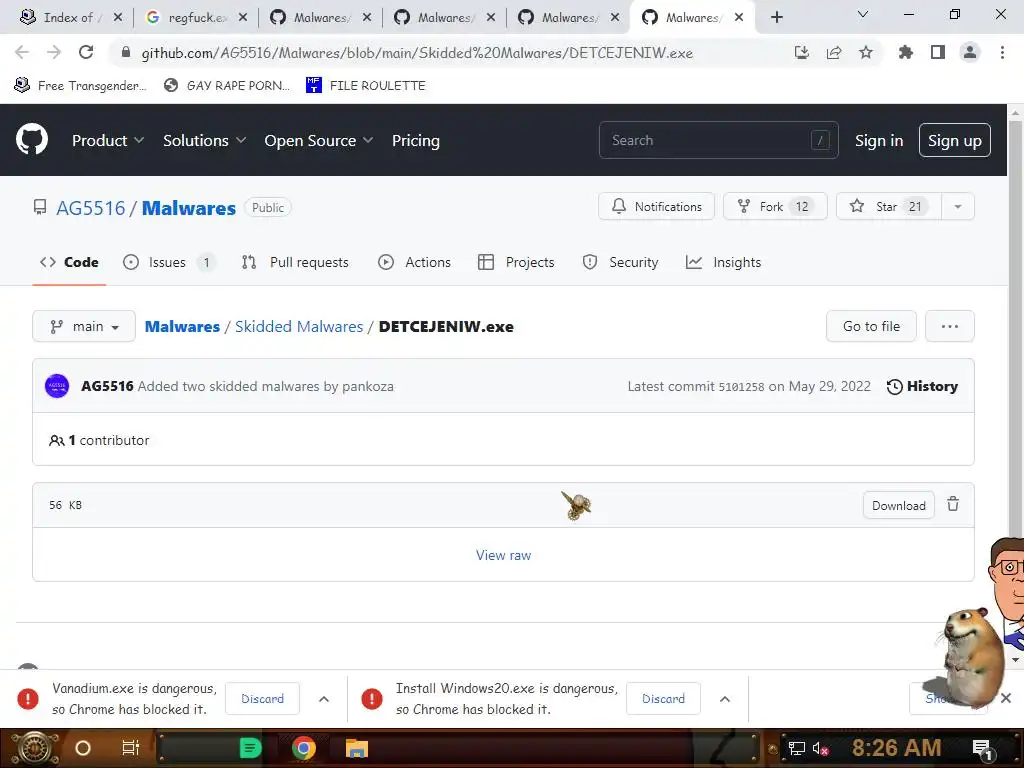This screenshot has width=1024, height=768.
Task: Click the Cortana circle on taskbar
Action: (x=83, y=748)
